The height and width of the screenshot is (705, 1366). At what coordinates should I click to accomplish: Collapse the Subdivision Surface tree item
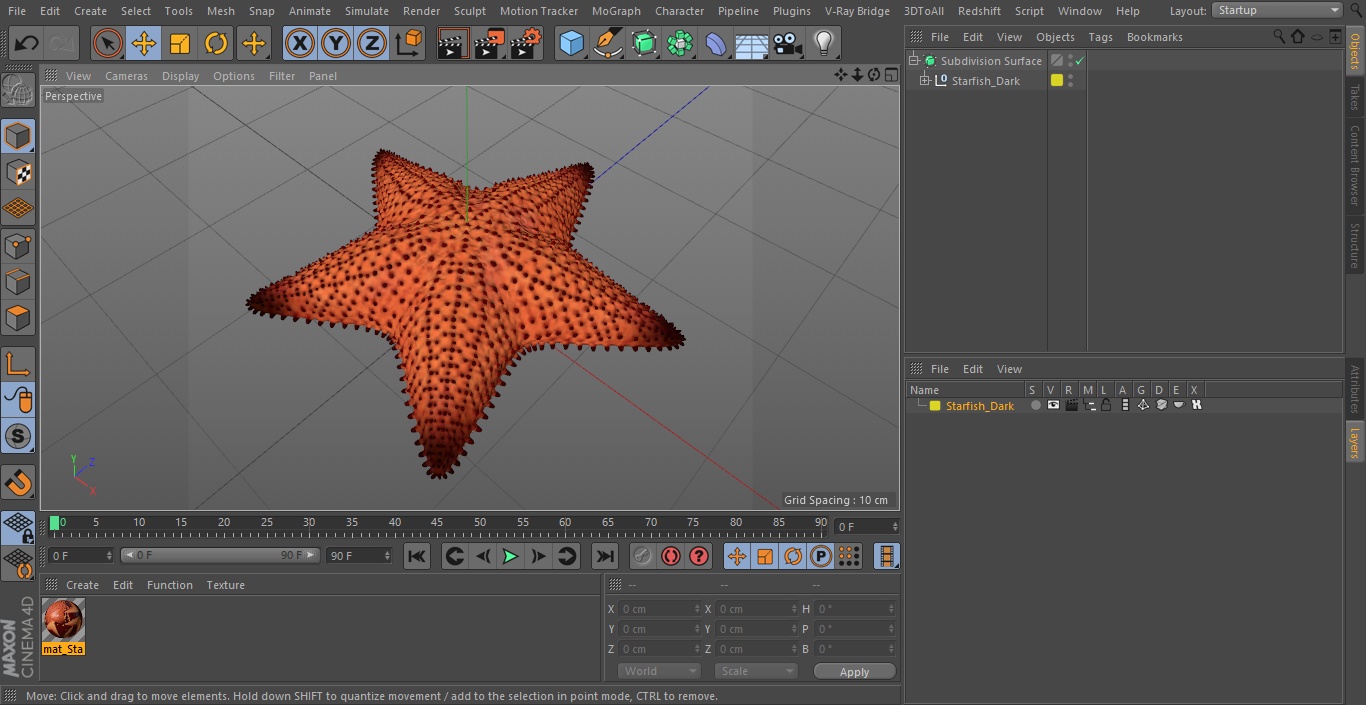913,61
